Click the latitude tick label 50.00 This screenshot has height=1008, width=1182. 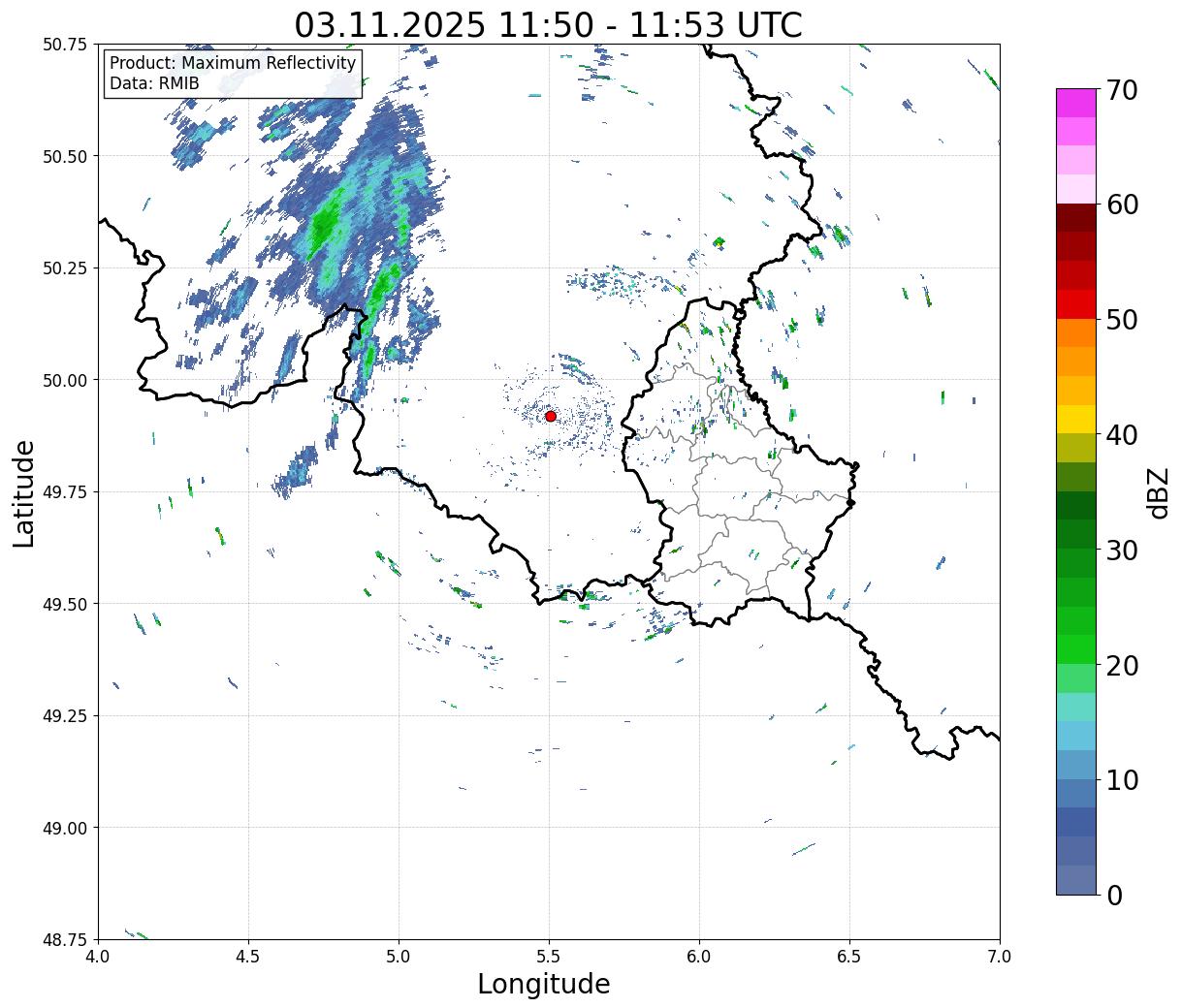click(65, 380)
